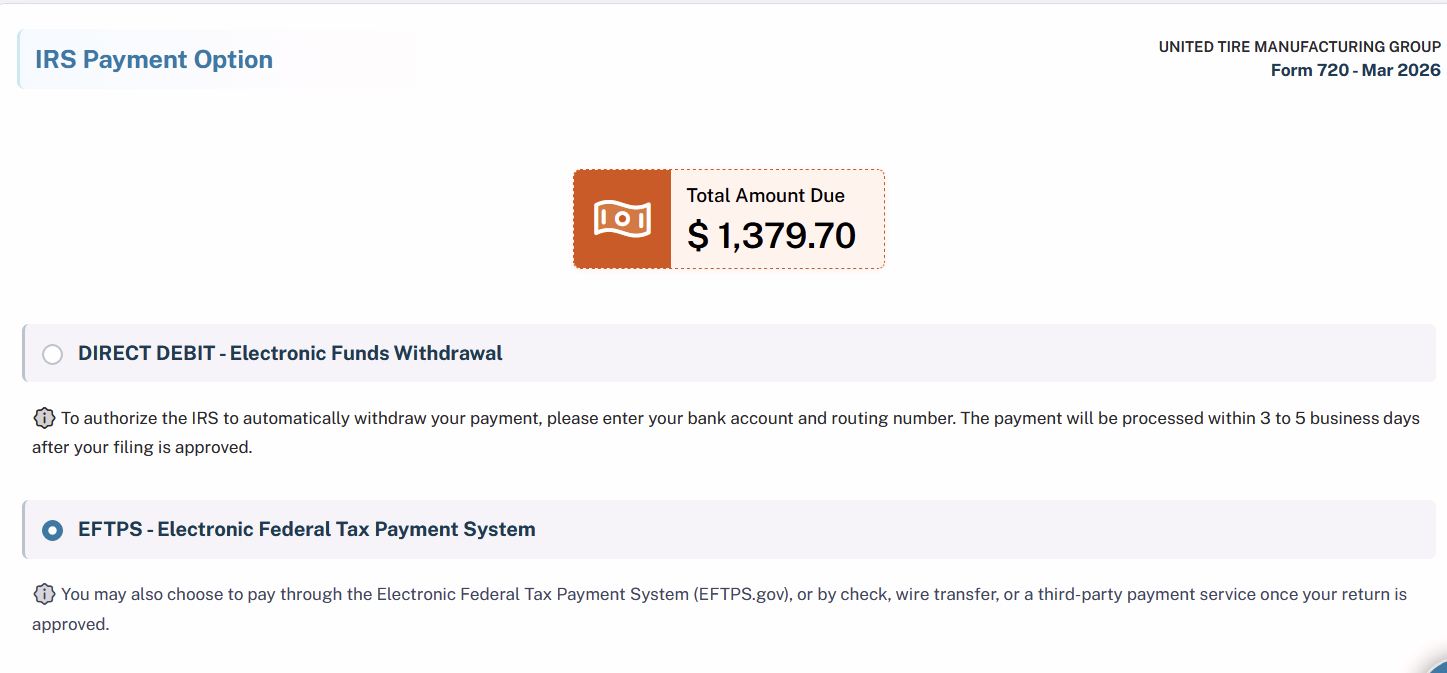Choose the Electronic Federal Tax Payment System label

click(x=346, y=529)
